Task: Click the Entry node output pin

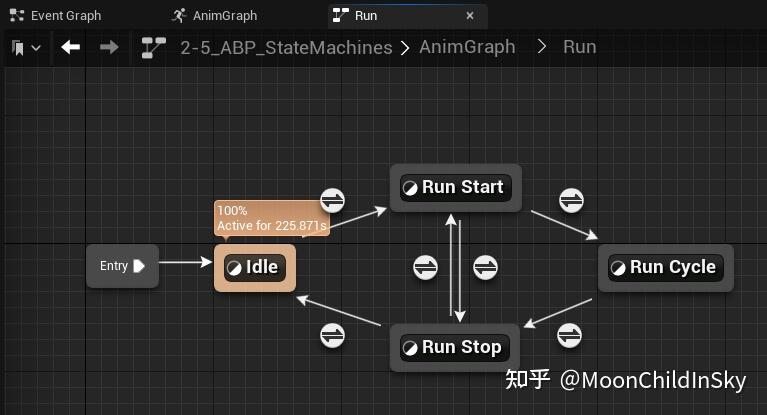Action: [x=139, y=266]
